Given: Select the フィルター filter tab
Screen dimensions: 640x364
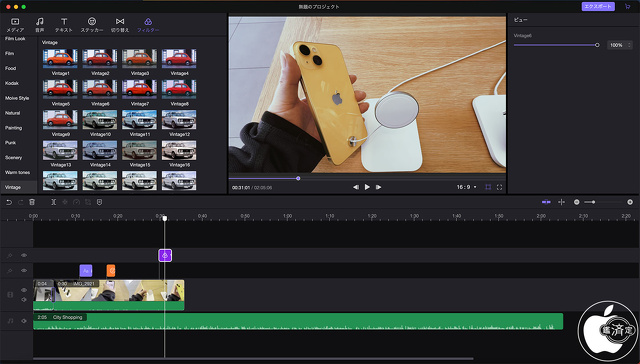Looking at the screenshot, I should coord(148,25).
